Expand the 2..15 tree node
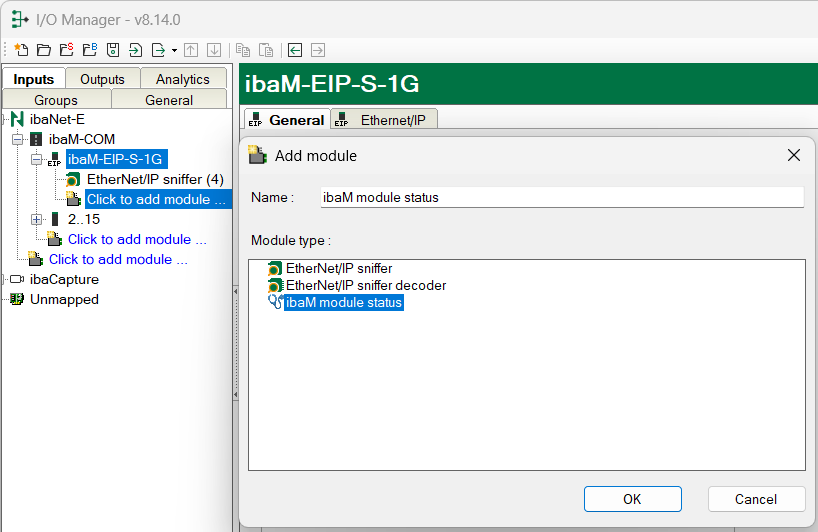The image size is (818, 532). 37,220
